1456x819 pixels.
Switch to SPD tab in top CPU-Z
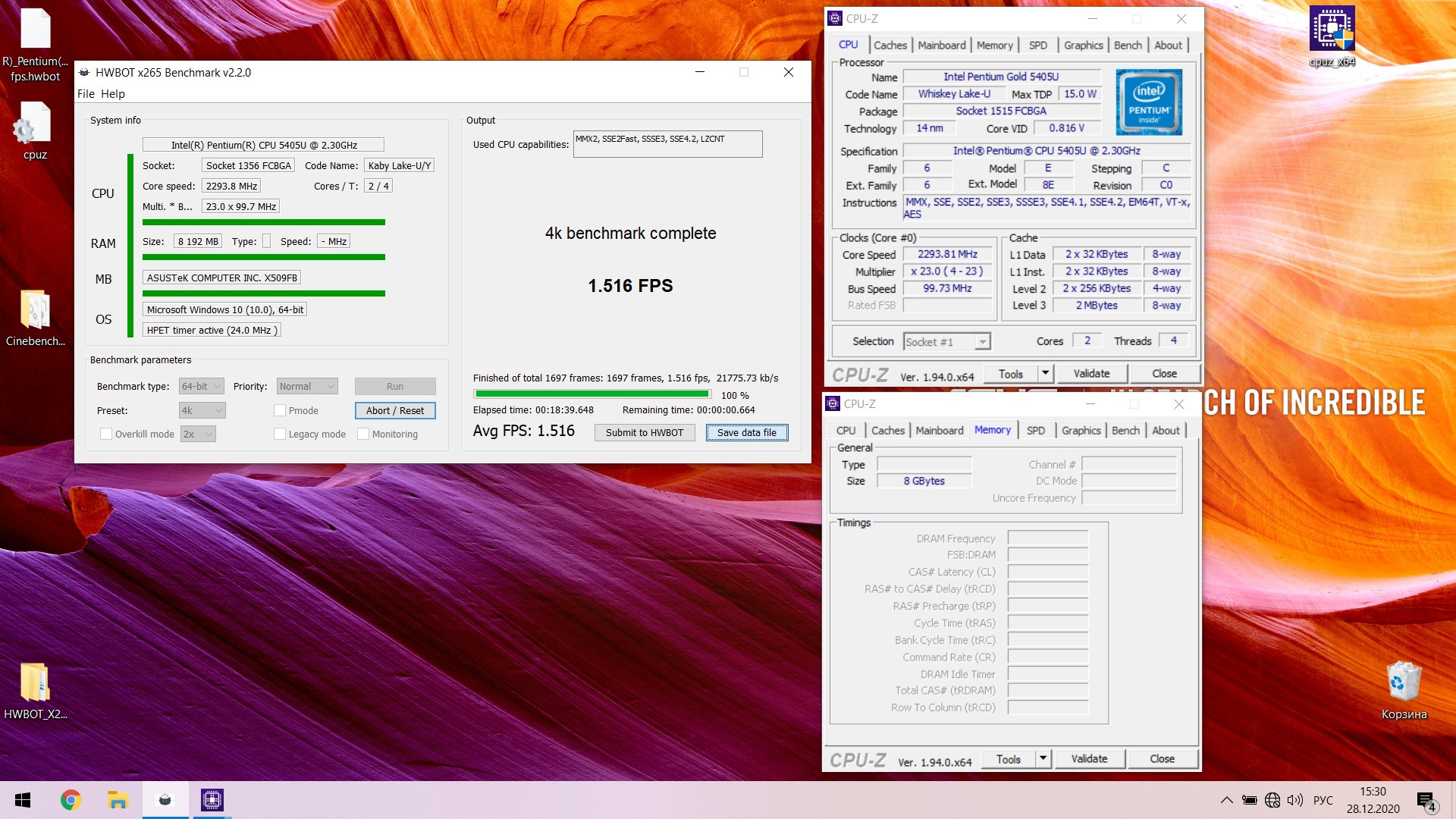point(1038,45)
